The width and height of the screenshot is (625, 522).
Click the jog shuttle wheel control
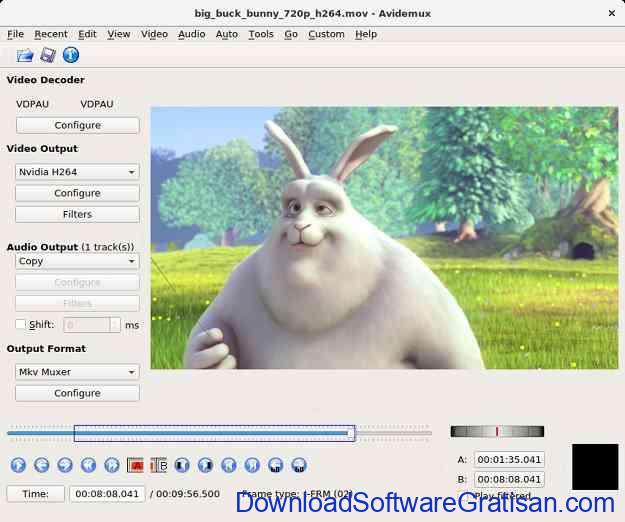pyautogui.click(x=497, y=431)
